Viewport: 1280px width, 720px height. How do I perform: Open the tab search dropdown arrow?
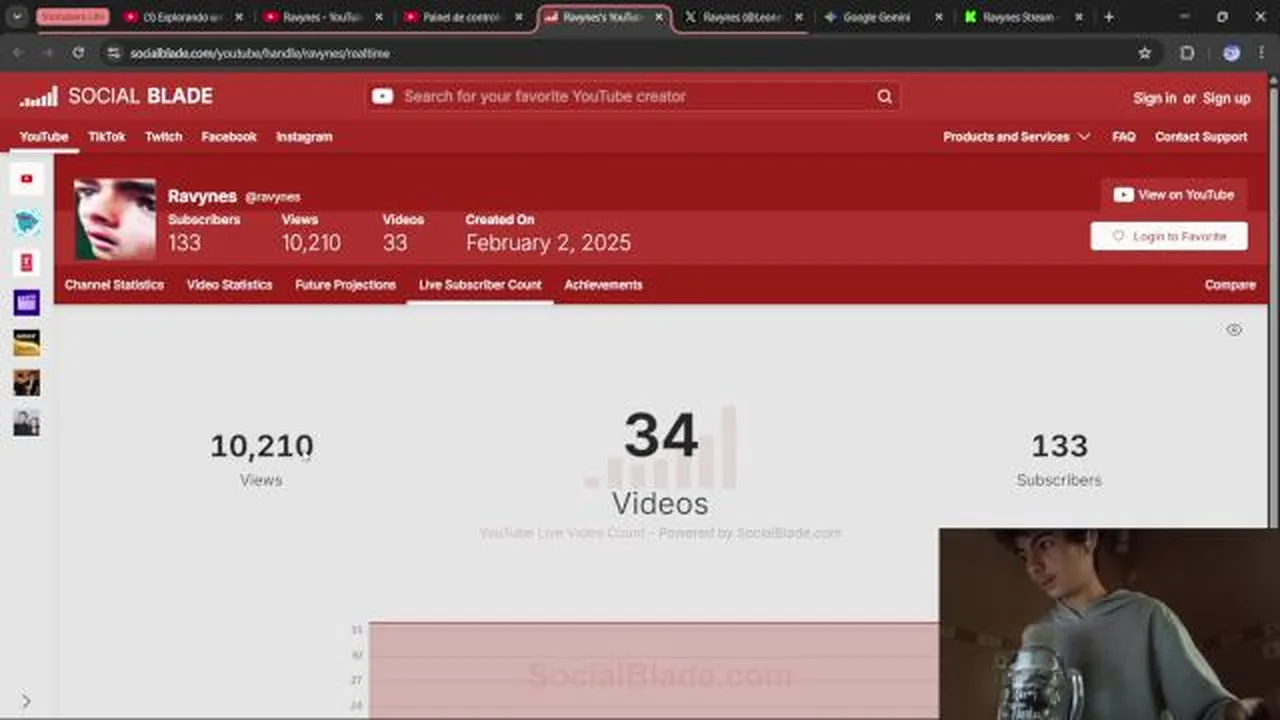click(17, 17)
